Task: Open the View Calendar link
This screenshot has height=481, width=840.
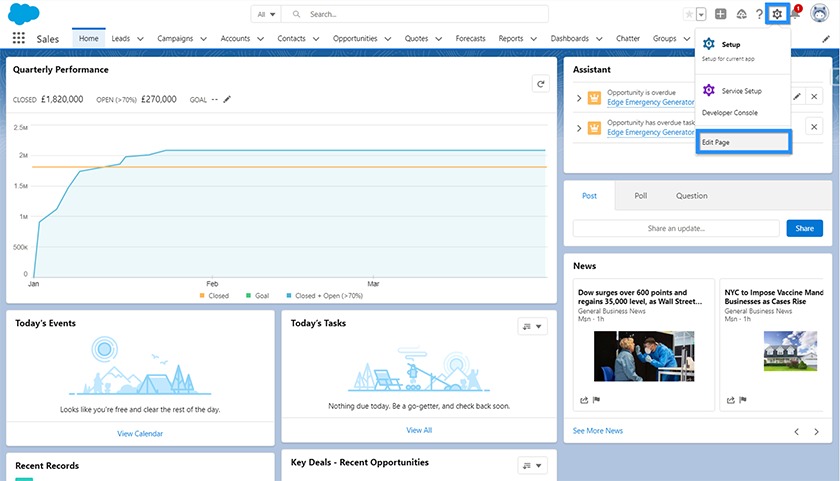Action: pyautogui.click(x=140, y=433)
